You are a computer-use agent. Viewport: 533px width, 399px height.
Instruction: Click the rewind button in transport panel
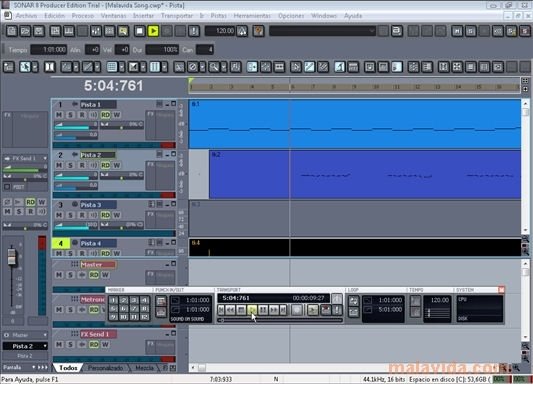[230, 310]
